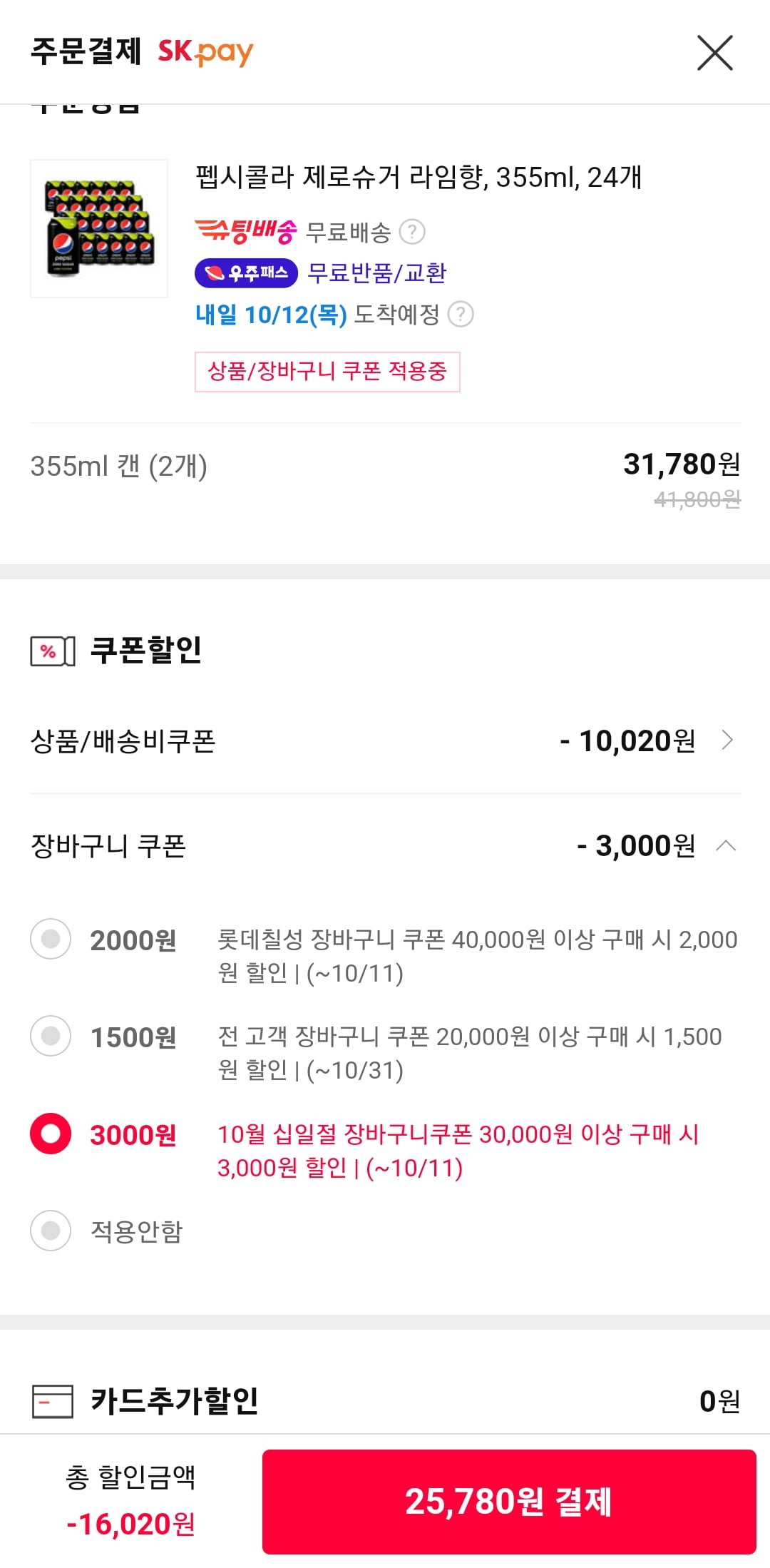
Task: Tap the 우주패스 badge icon
Action: click(246, 273)
